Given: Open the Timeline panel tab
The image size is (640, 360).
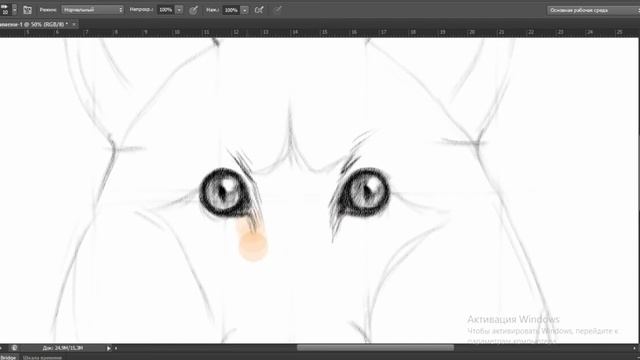Looking at the screenshot, I should pyautogui.click(x=42, y=358).
